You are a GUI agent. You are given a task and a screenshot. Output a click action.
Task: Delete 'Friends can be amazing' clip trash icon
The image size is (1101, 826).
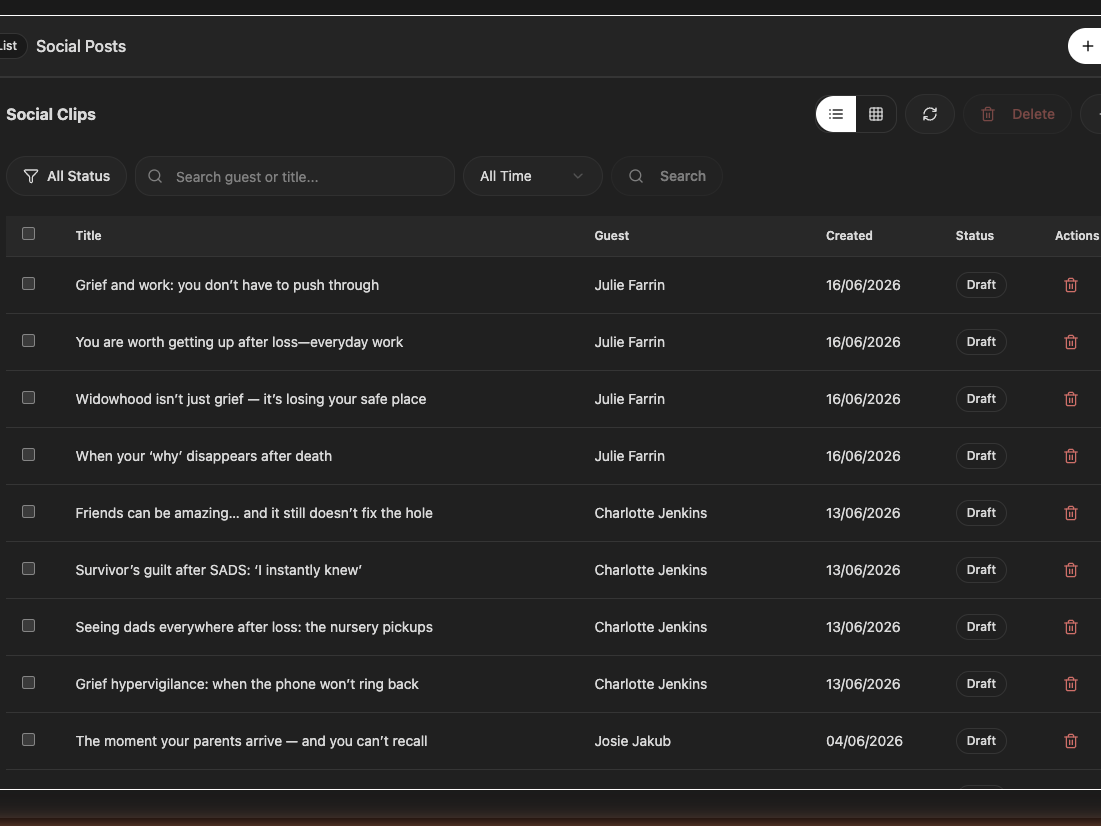(x=1071, y=513)
